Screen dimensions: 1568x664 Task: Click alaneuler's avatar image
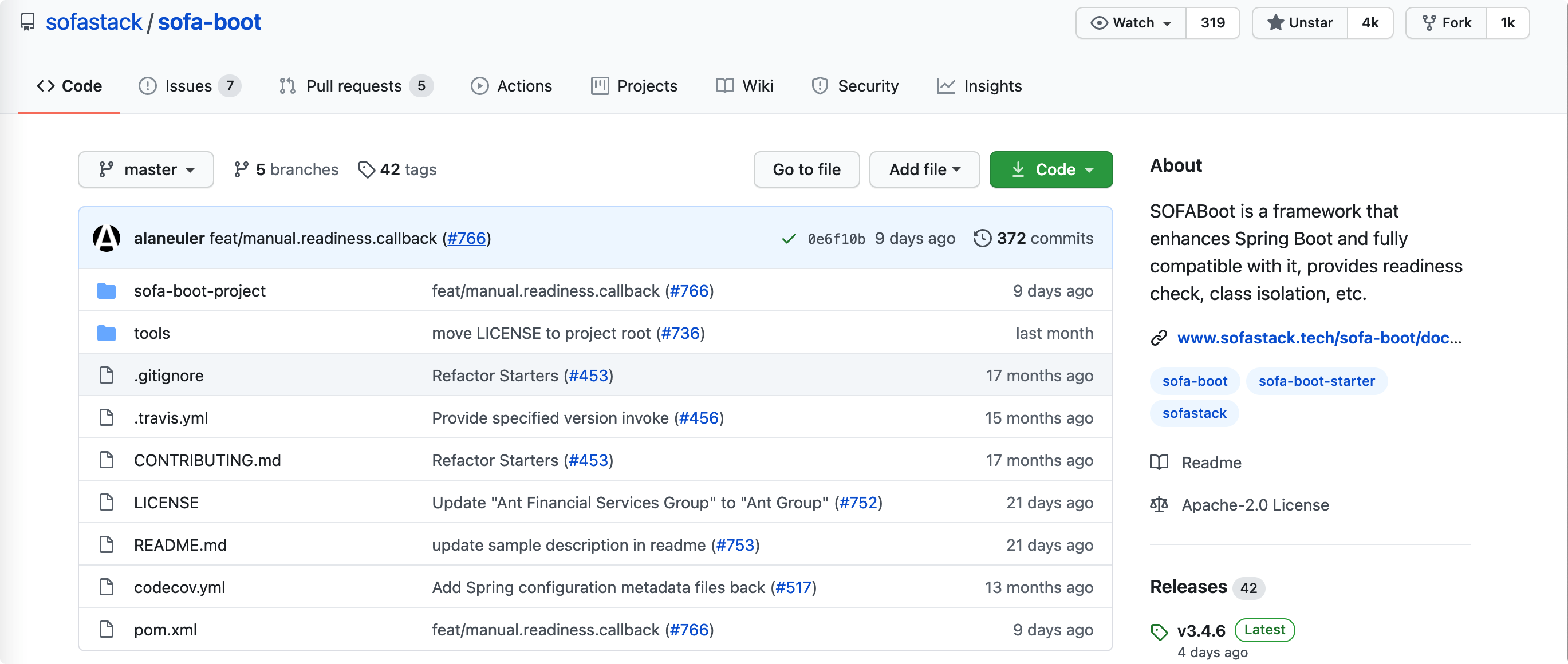(107, 239)
